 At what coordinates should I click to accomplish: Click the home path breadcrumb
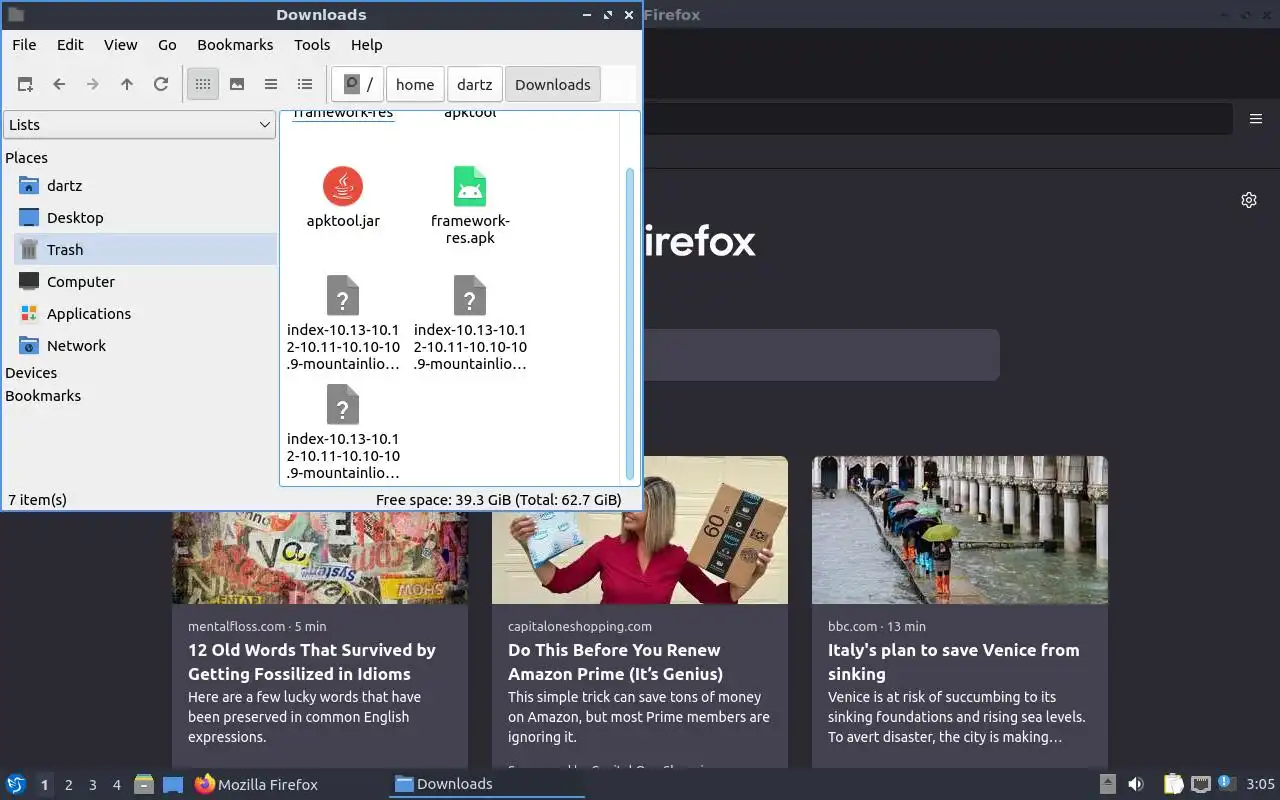pos(415,85)
